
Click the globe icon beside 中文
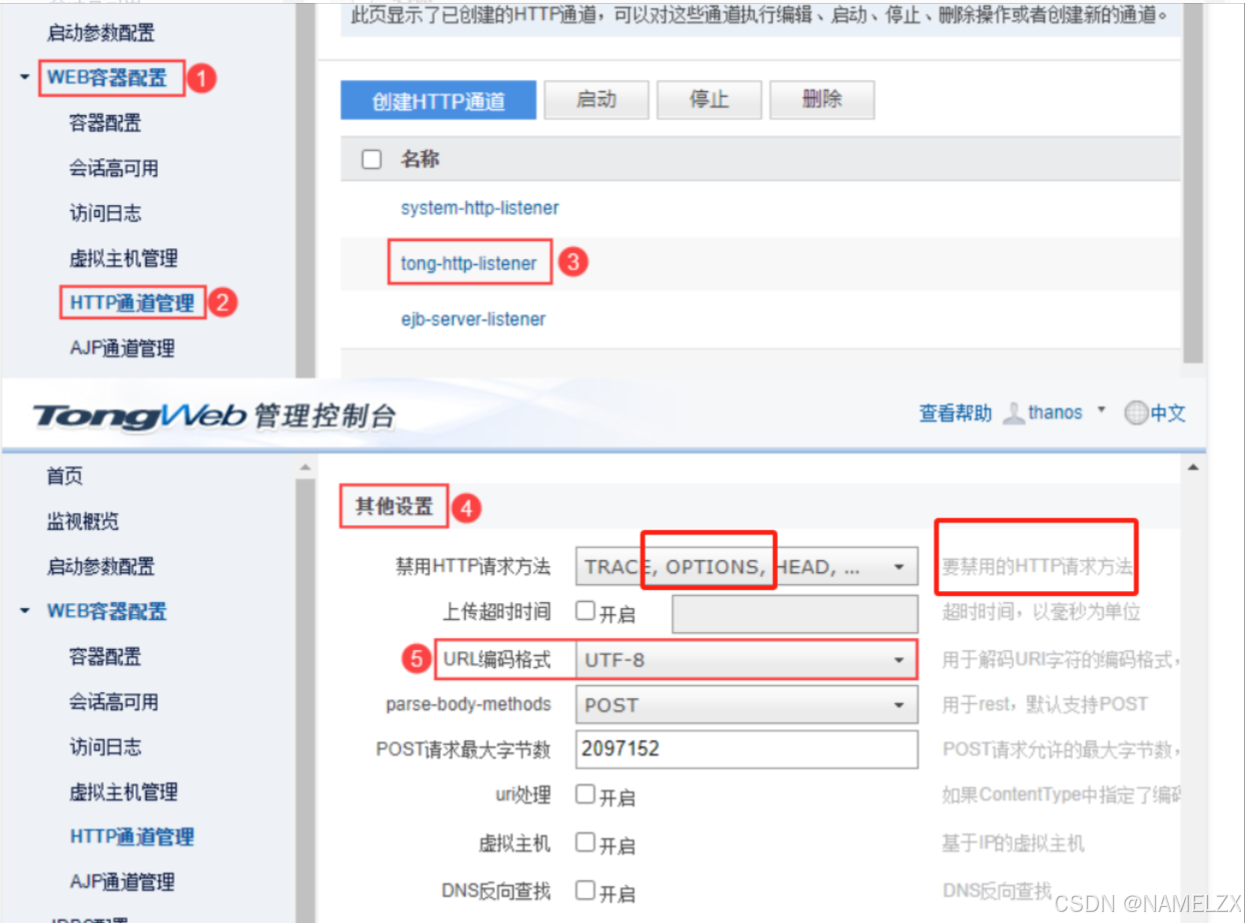click(x=1136, y=413)
